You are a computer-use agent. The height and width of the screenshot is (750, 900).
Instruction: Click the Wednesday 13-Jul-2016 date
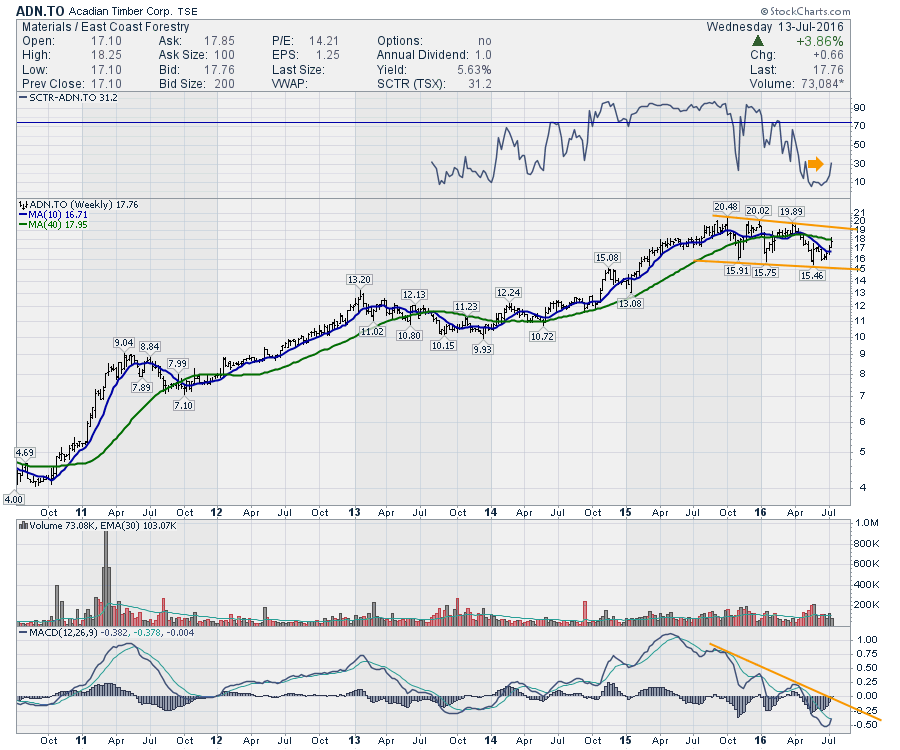775,26
